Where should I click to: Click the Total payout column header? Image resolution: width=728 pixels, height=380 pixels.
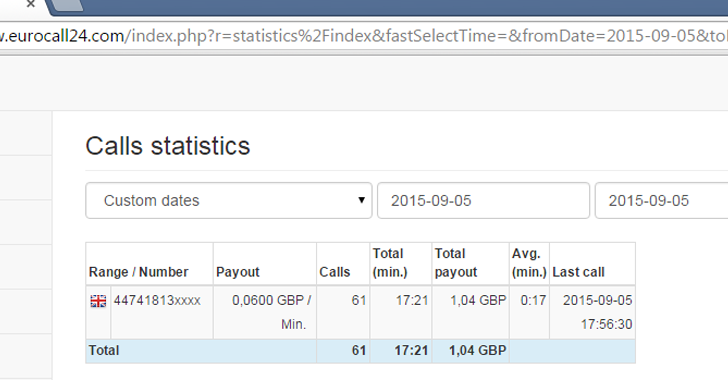[455, 263]
